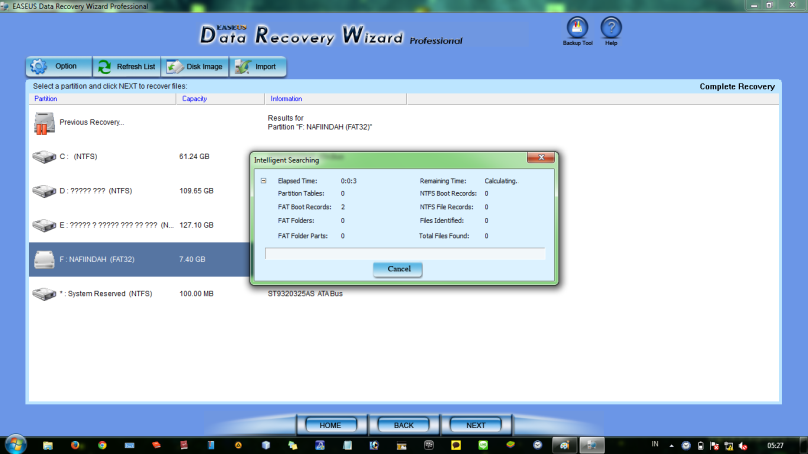Sort by the Information column header
Viewport: 808px width, 454px height.
(x=335, y=98)
